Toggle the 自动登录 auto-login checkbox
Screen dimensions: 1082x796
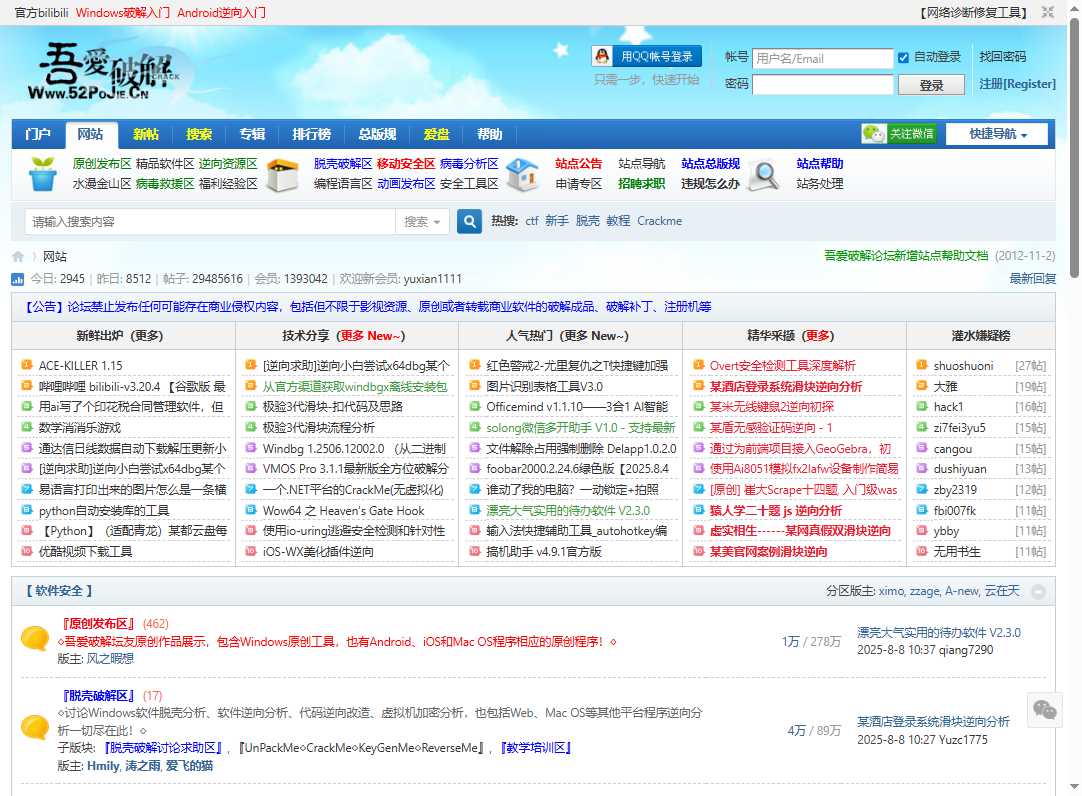click(x=903, y=57)
